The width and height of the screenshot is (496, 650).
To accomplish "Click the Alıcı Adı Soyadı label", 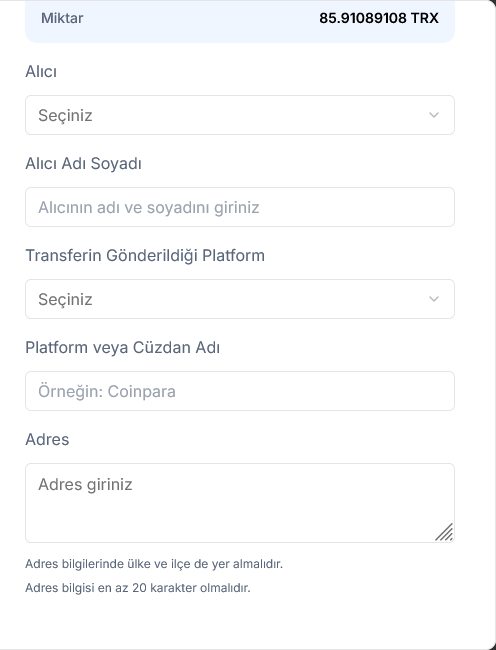I will [x=83, y=164].
